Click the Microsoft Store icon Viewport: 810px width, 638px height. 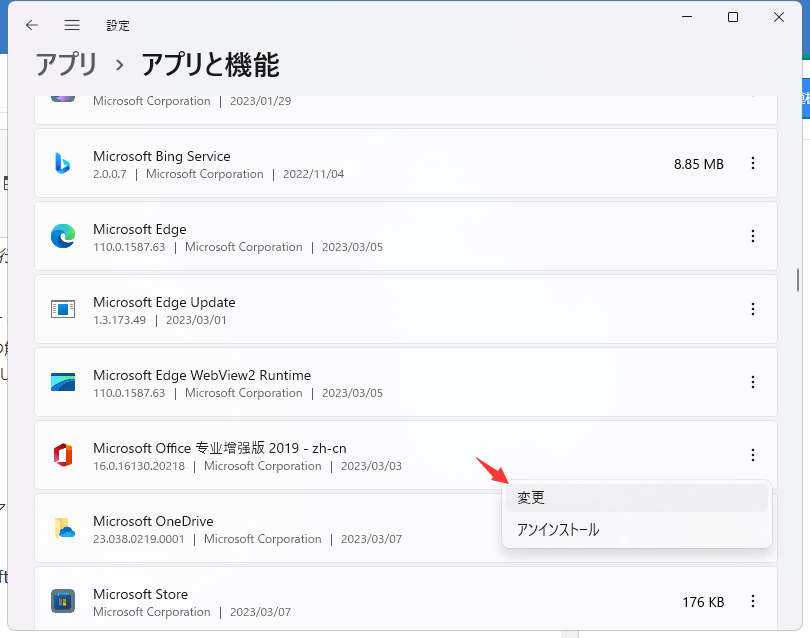(62, 601)
